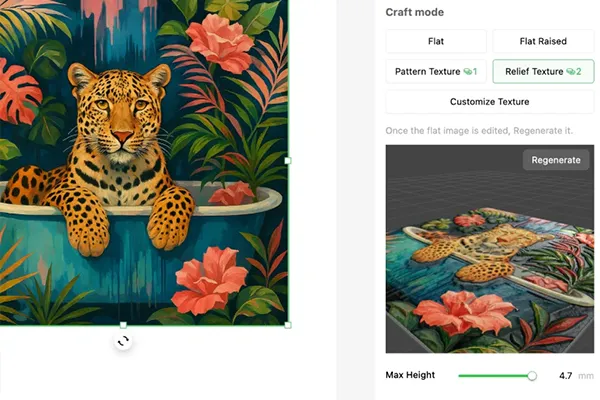The height and width of the screenshot is (400, 600).
Task: Click the bottom-right corner resize handle
Action: (288, 324)
